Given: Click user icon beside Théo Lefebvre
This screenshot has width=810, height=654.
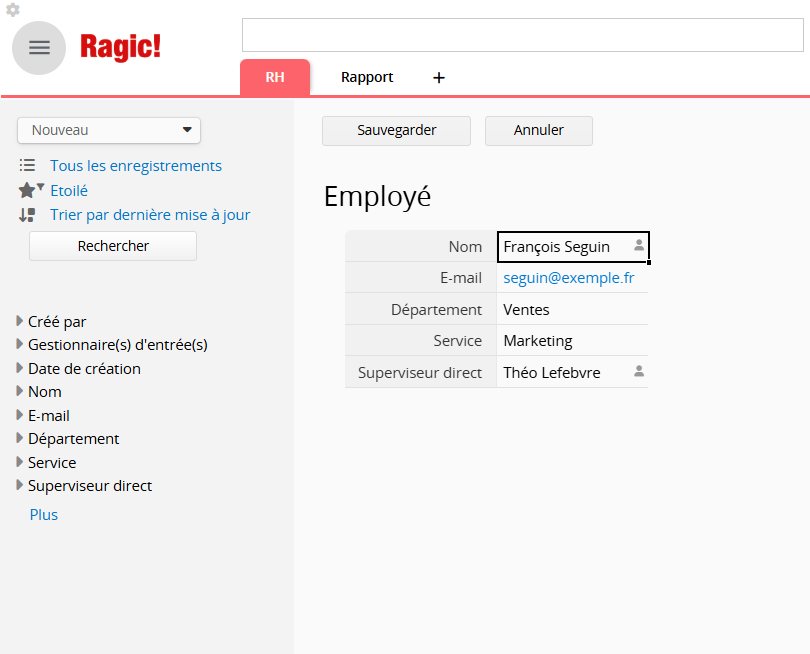Looking at the screenshot, I should [x=639, y=371].
